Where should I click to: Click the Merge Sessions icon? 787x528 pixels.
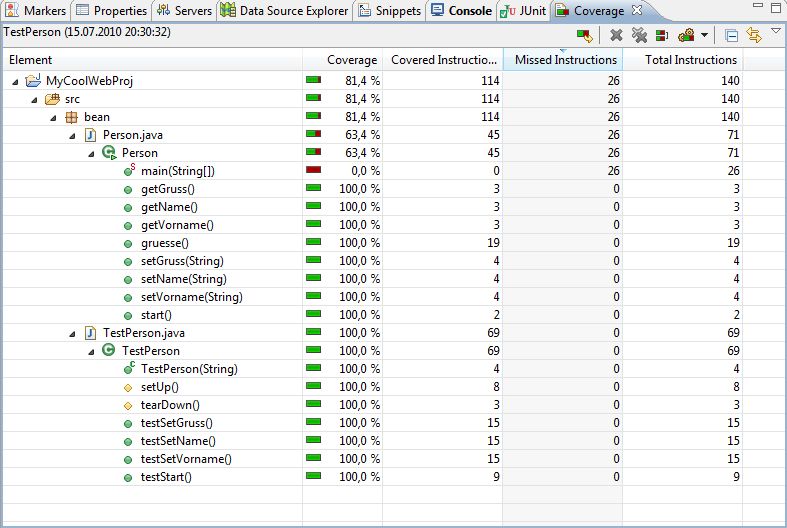662,36
